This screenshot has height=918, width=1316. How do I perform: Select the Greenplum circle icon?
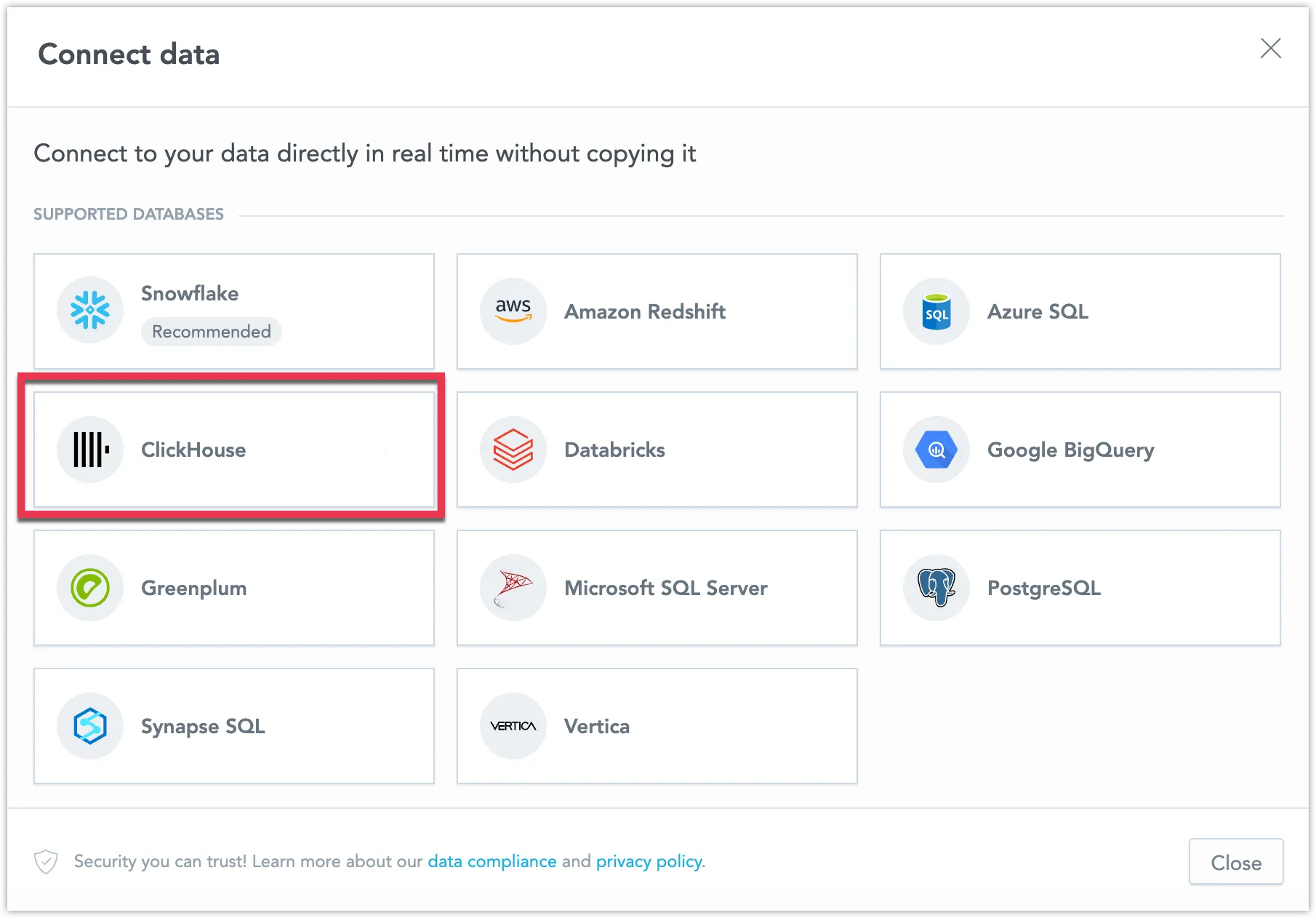coord(90,588)
